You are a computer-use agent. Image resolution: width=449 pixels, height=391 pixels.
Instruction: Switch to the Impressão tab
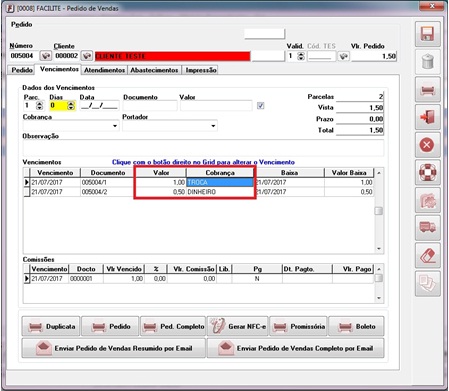[x=201, y=70]
